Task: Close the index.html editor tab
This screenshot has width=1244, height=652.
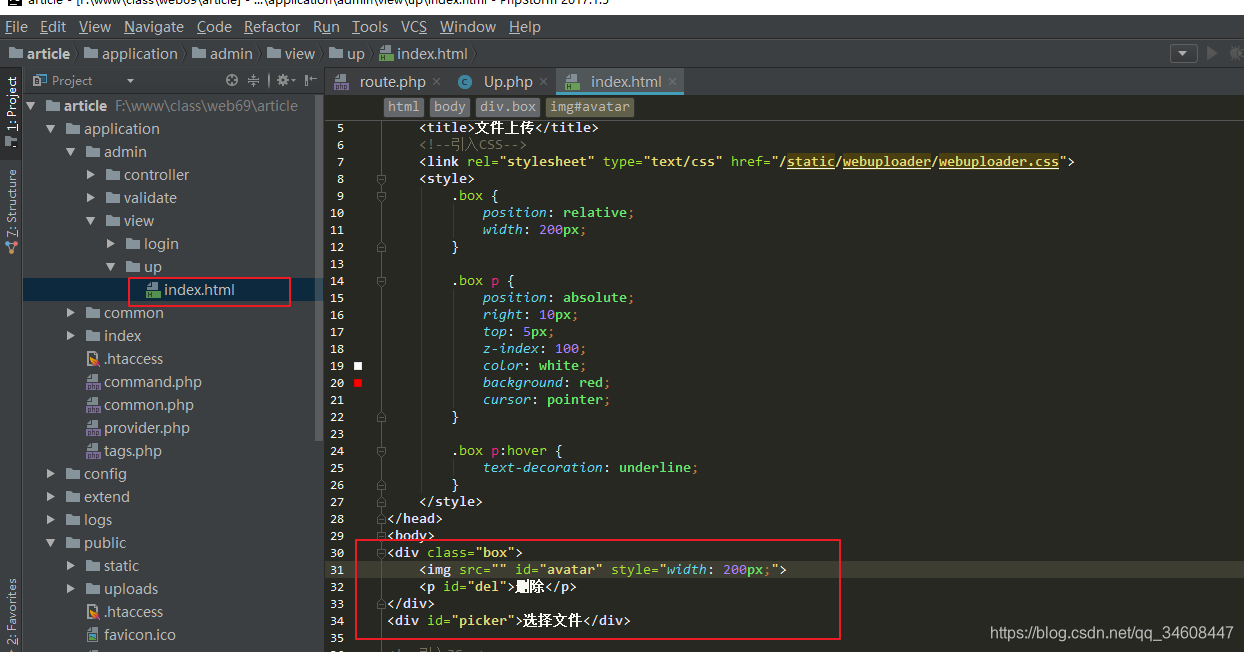Action: click(673, 82)
